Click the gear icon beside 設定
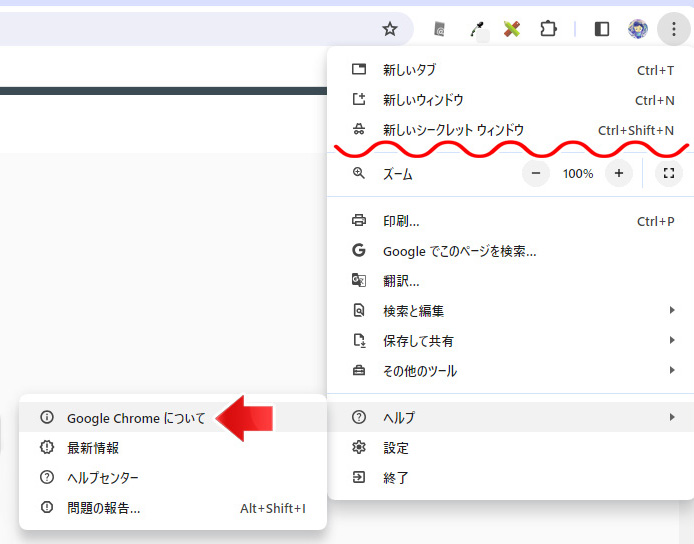The image size is (694, 544). [x=359, y=447]
